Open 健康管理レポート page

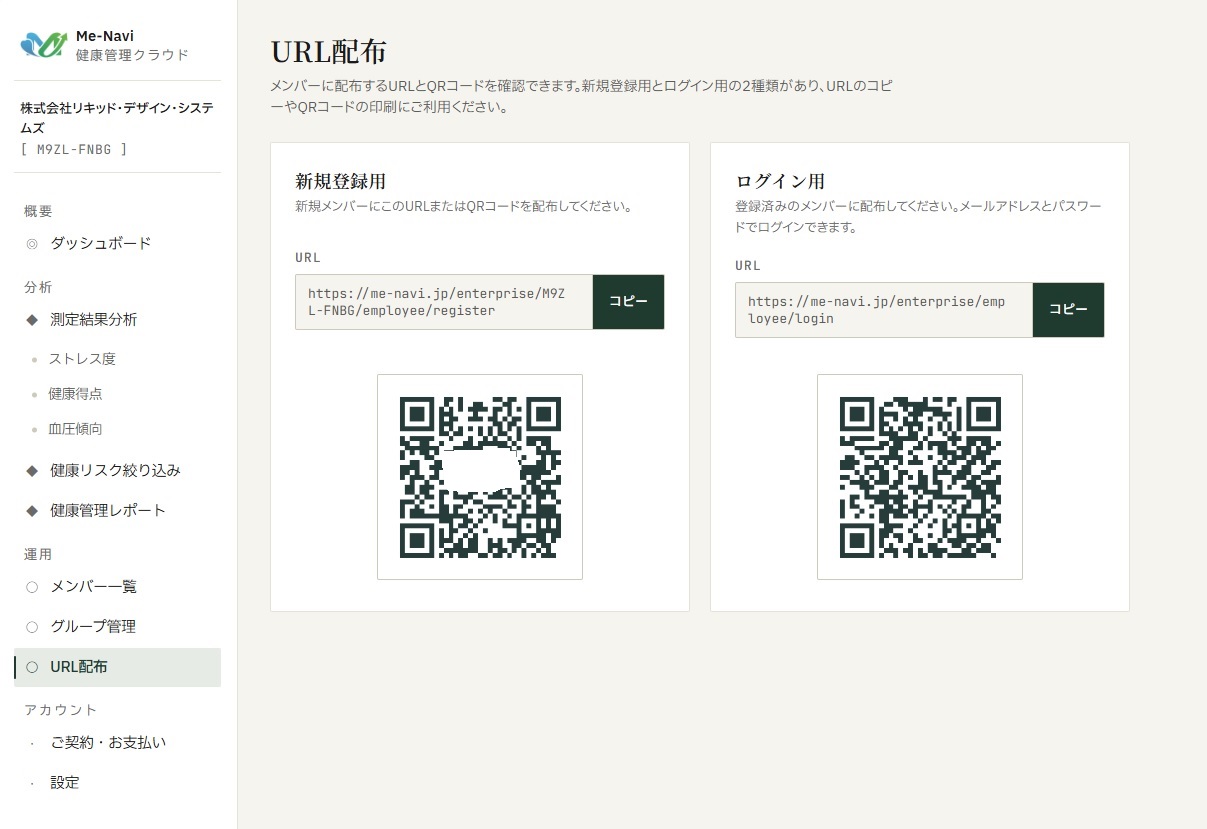click(117, 510)
